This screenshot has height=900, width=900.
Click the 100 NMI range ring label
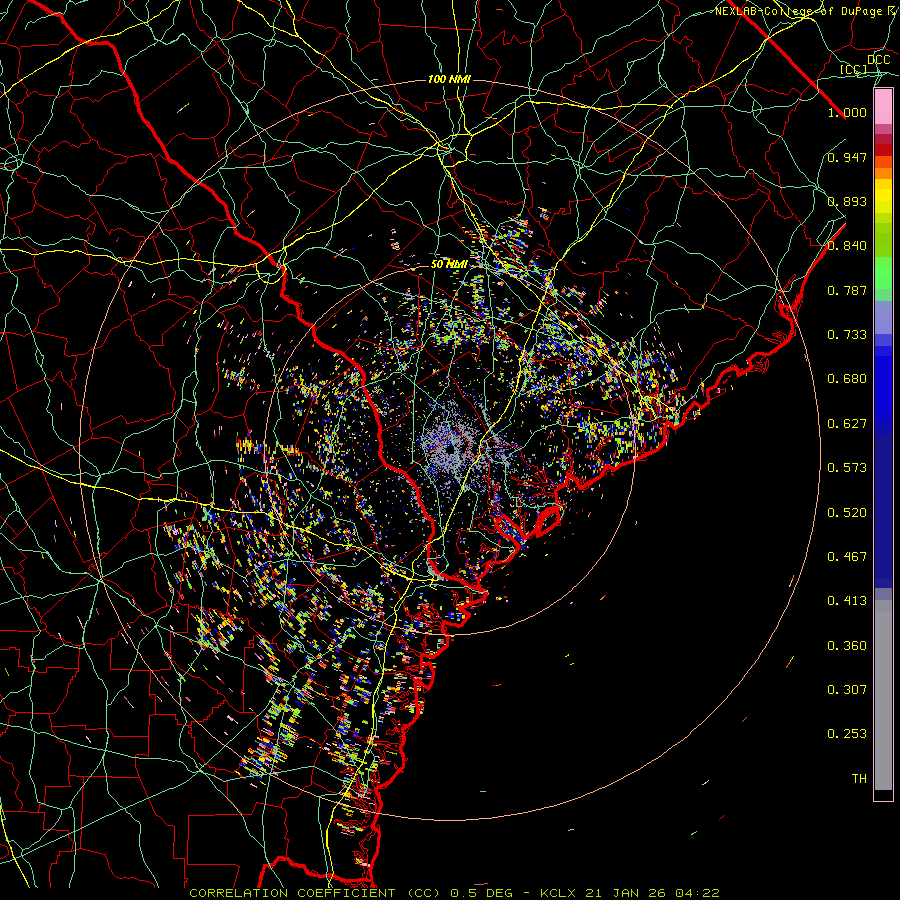pos(449,79)
